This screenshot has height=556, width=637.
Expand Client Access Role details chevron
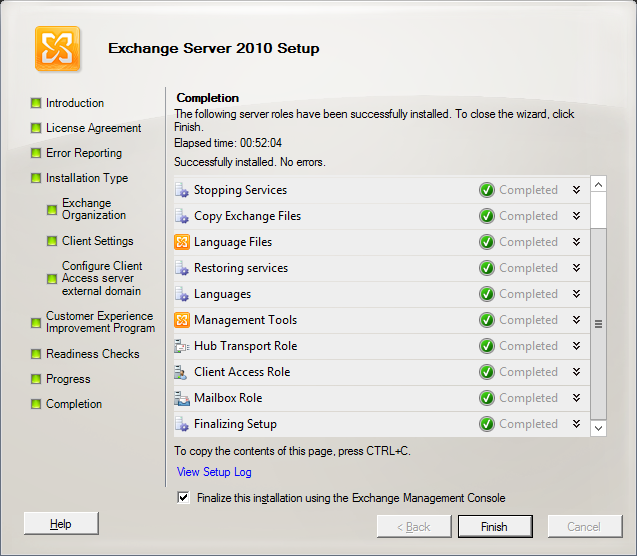[x=576, y=372]
